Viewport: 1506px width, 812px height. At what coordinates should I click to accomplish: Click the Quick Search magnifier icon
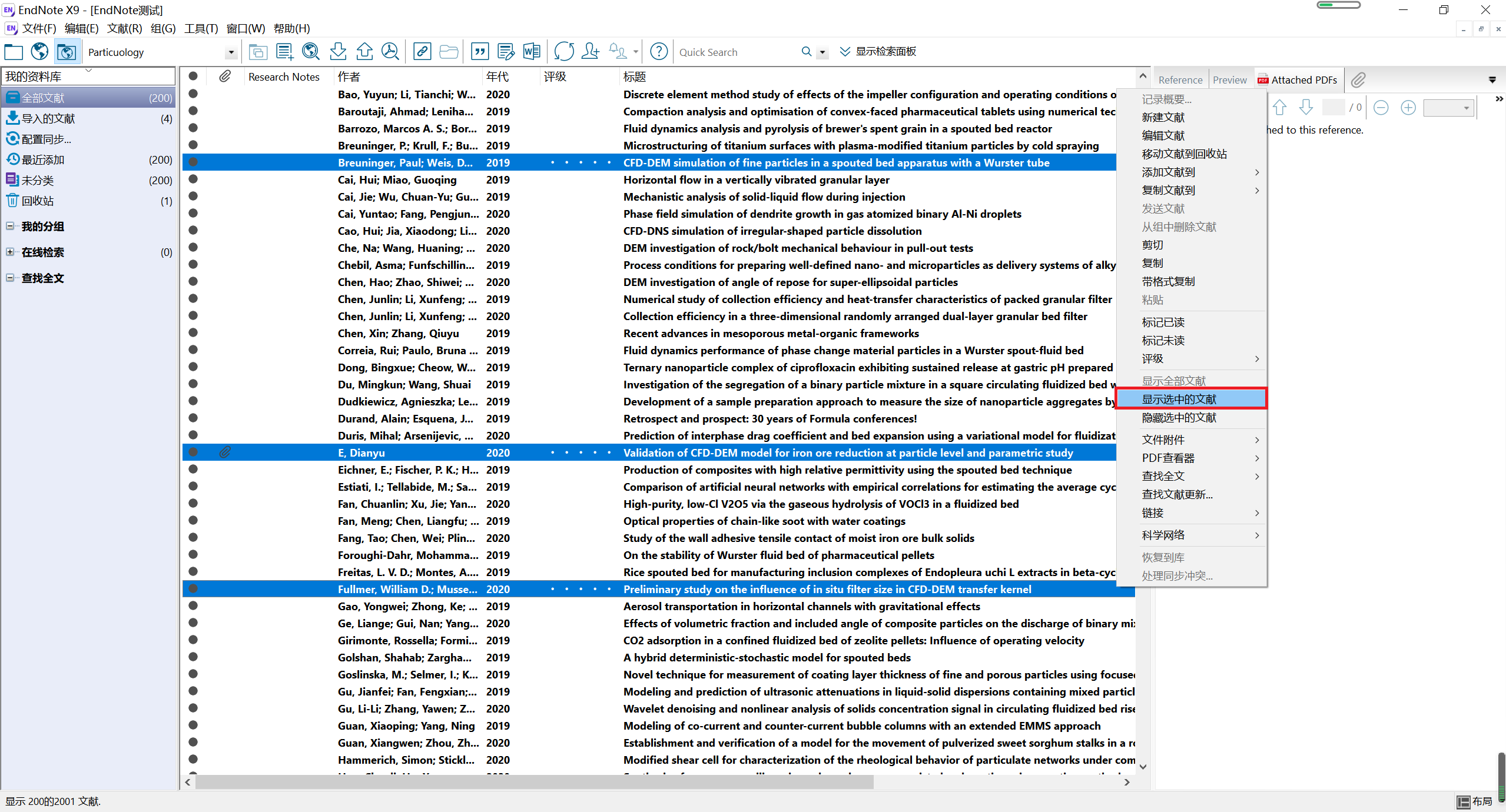[807, 52]
